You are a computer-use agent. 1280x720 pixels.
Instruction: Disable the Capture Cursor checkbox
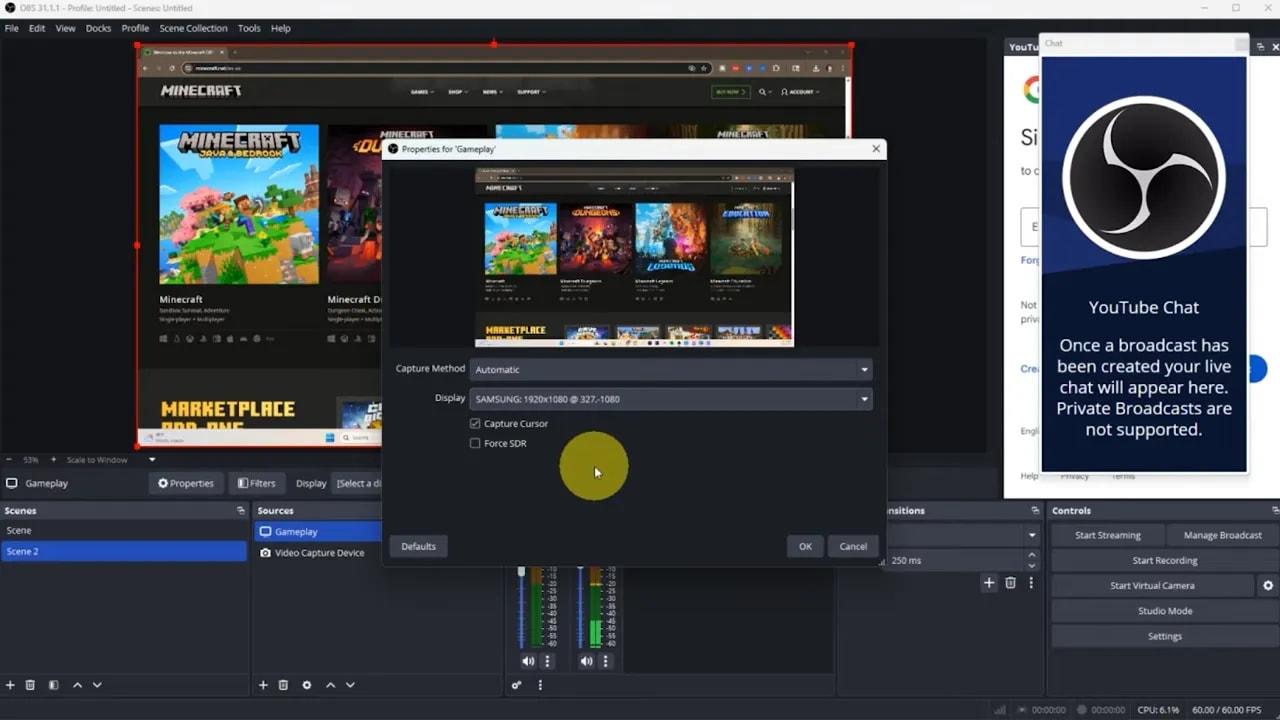click(x=476, y=423)
